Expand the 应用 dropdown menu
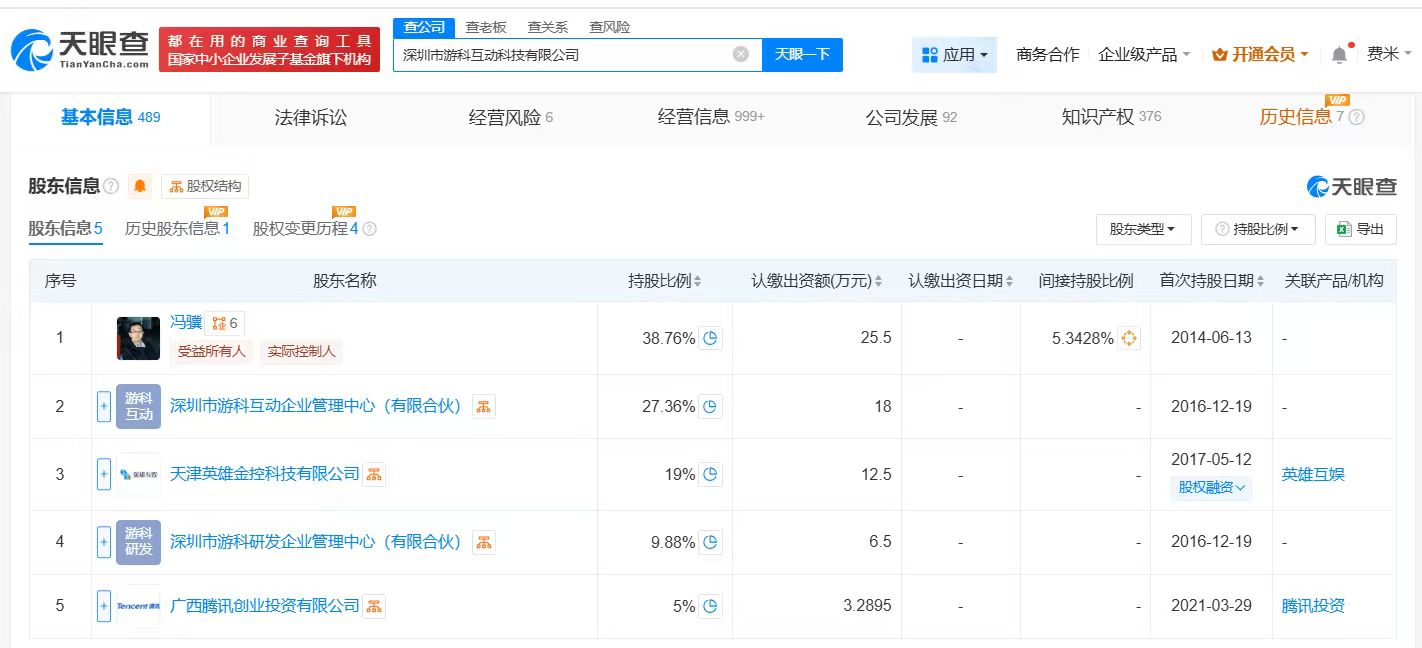 [x=954, y=55]
